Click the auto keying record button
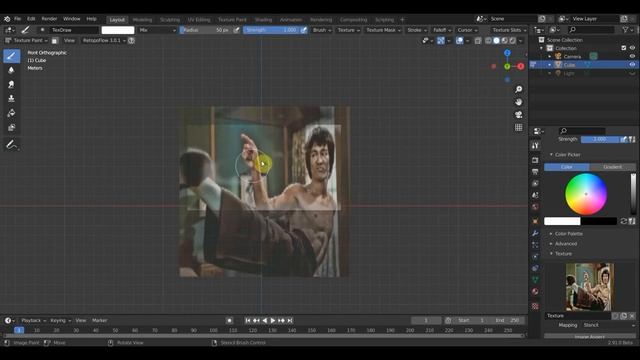This screenshot has width=640, height=360. (x=229, y=320)
